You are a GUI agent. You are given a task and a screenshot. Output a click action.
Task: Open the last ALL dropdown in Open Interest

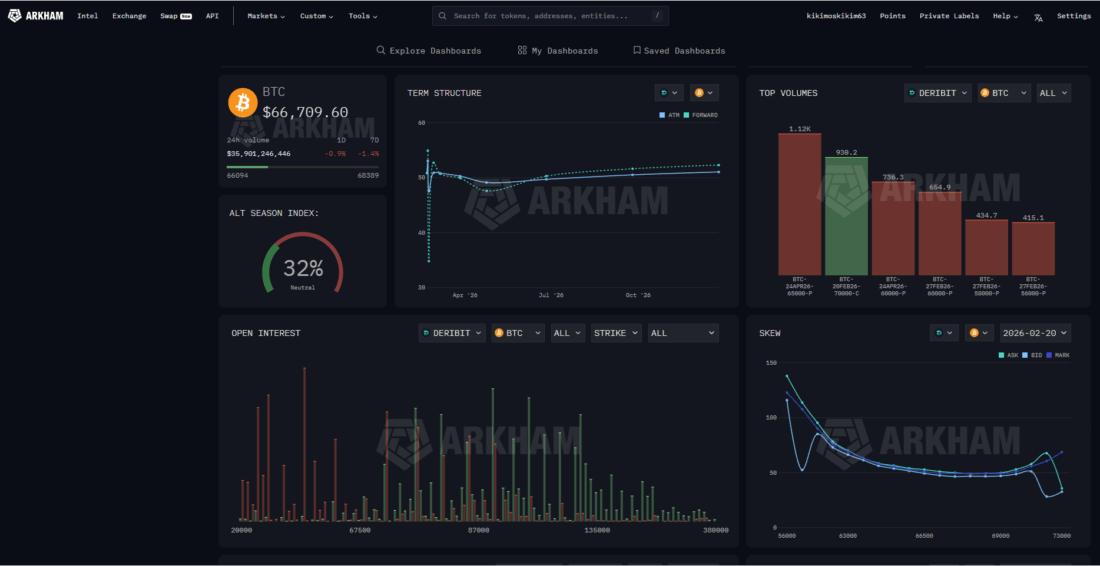pyautogui.click(x=683, y=333)
